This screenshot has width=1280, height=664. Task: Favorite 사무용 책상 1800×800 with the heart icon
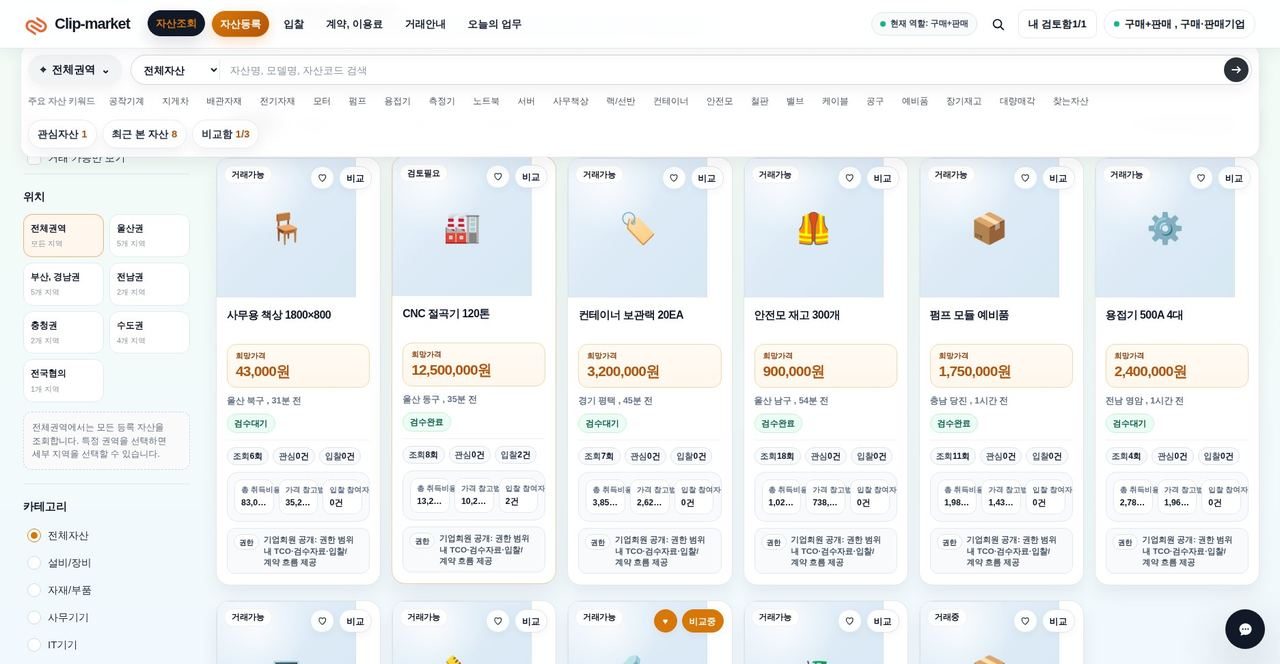click(x=322, y=178)
